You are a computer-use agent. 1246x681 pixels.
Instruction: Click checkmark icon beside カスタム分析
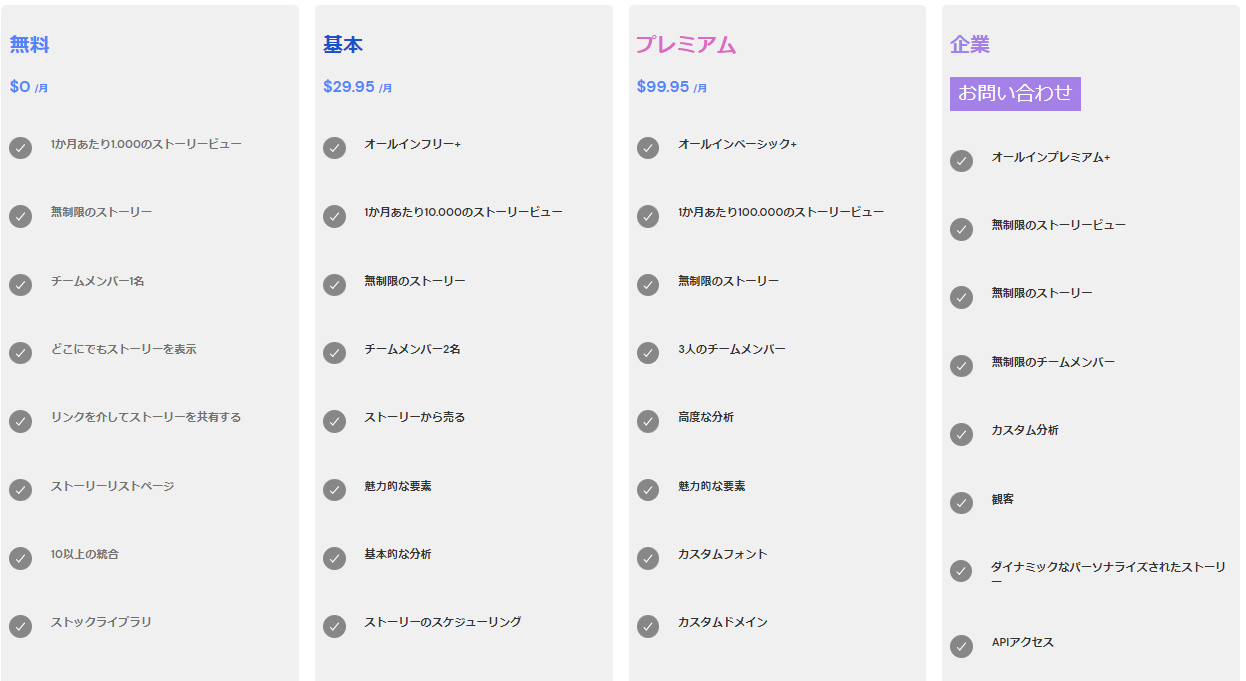[961, 434]
